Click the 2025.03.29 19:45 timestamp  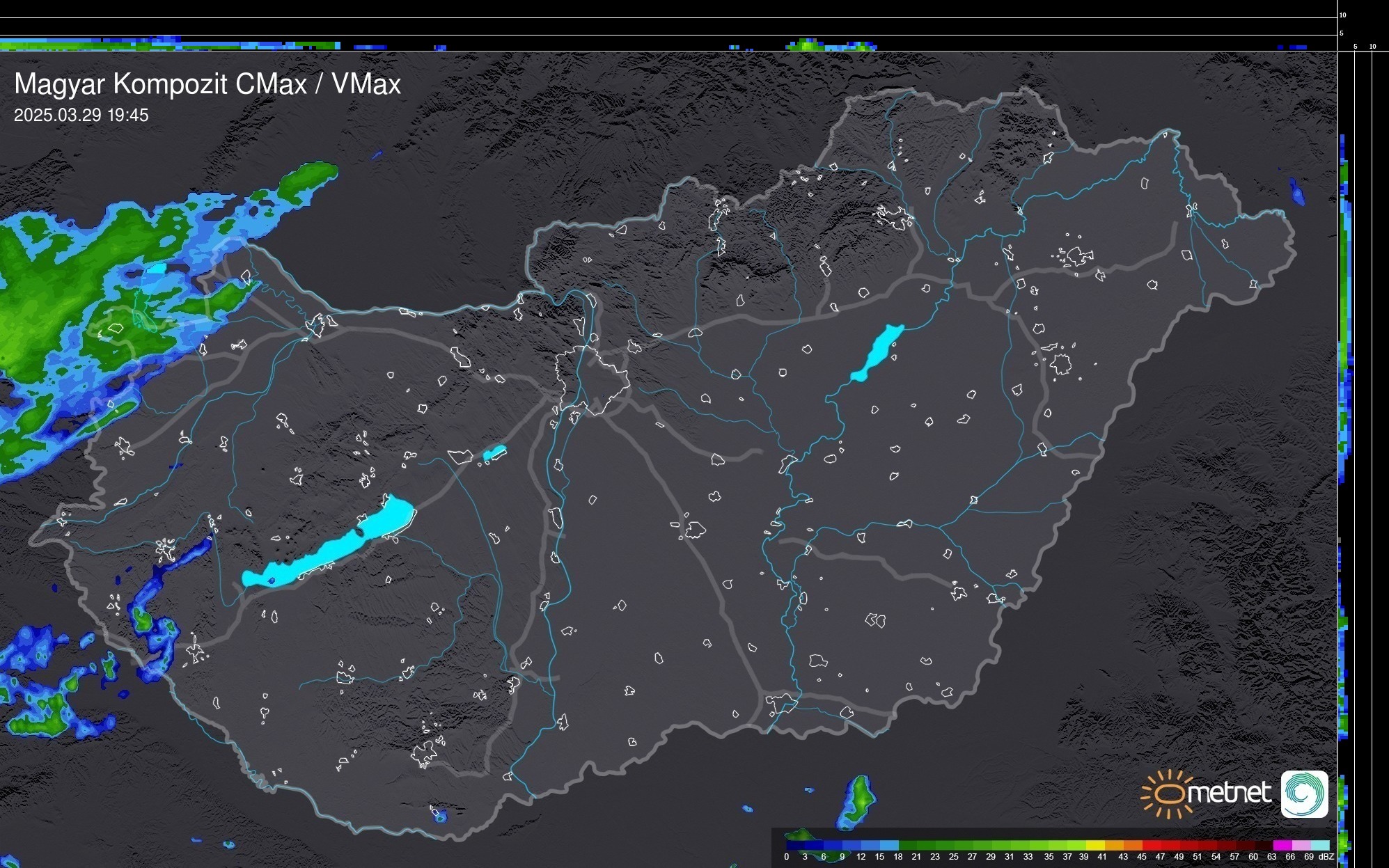coord(81,116)
